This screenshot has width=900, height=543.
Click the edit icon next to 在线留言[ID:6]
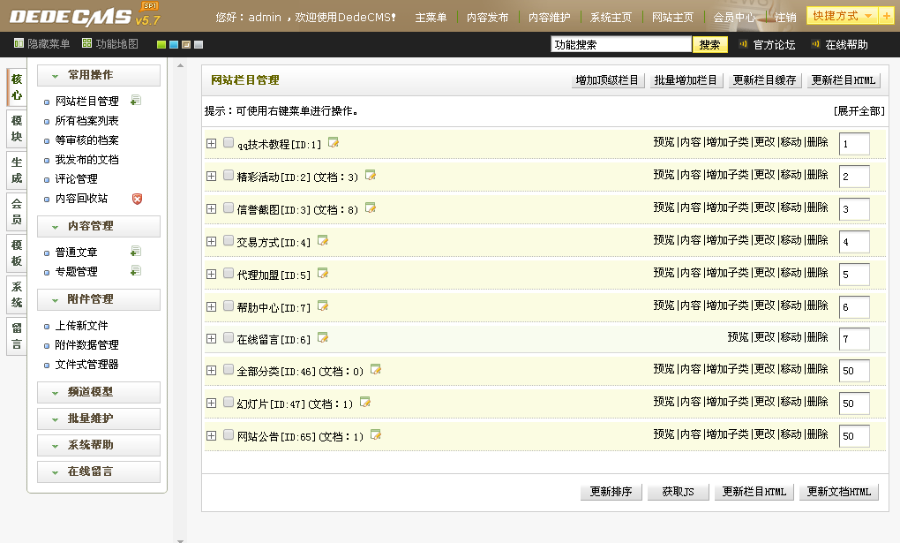coord(323,338)
